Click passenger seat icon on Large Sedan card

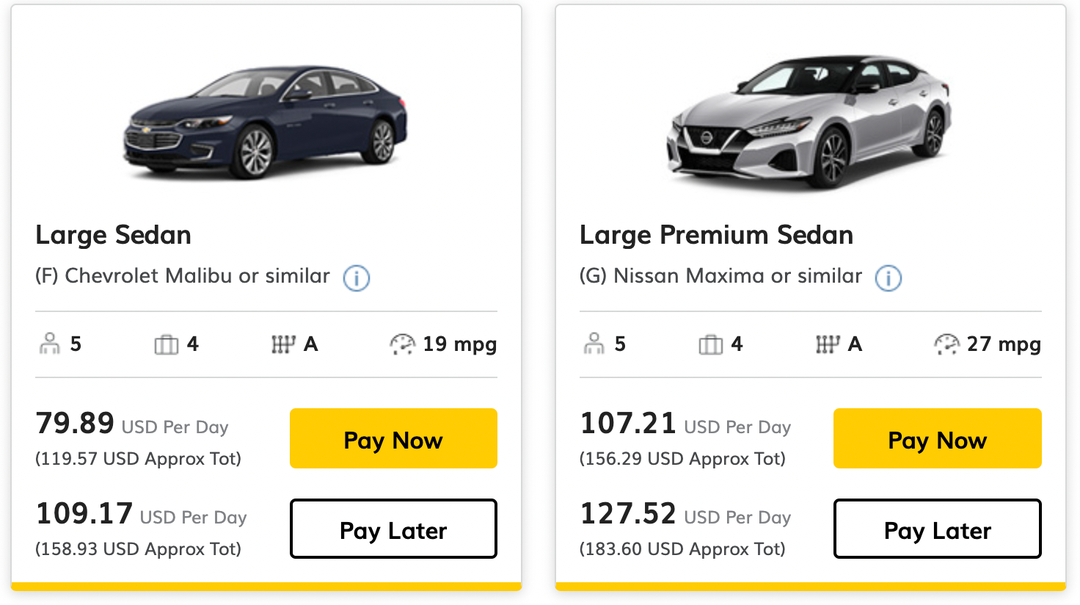[49, 345]
